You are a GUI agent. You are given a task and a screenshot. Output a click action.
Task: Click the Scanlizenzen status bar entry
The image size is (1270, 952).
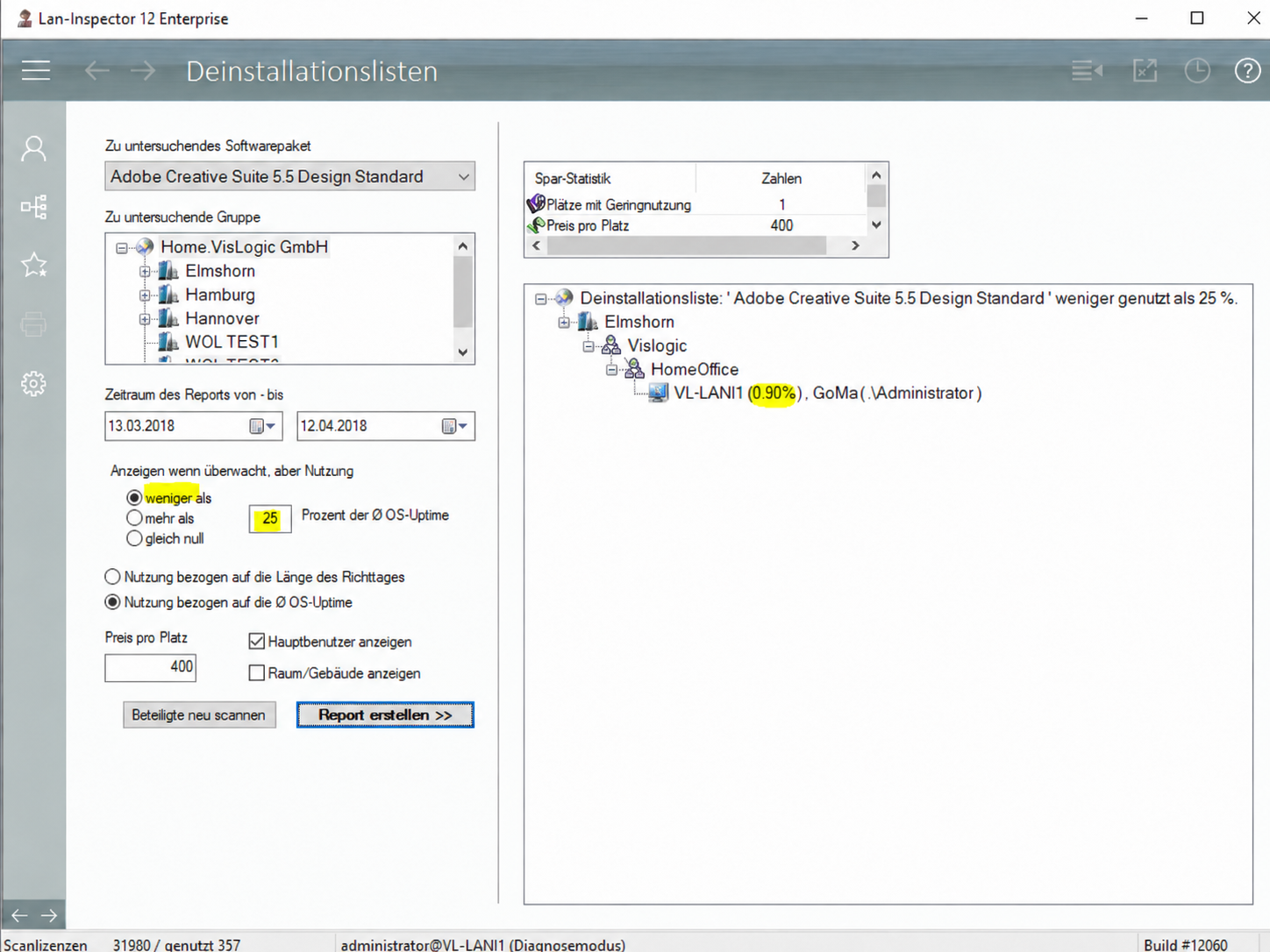click(x=122, y=945)
